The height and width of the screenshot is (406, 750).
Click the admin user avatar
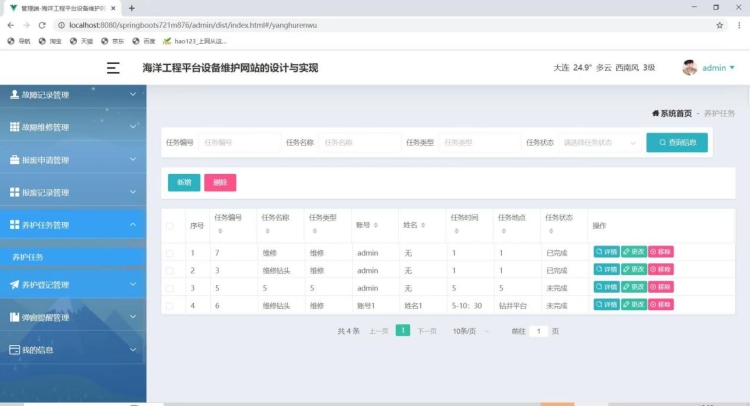click(689, 68)
